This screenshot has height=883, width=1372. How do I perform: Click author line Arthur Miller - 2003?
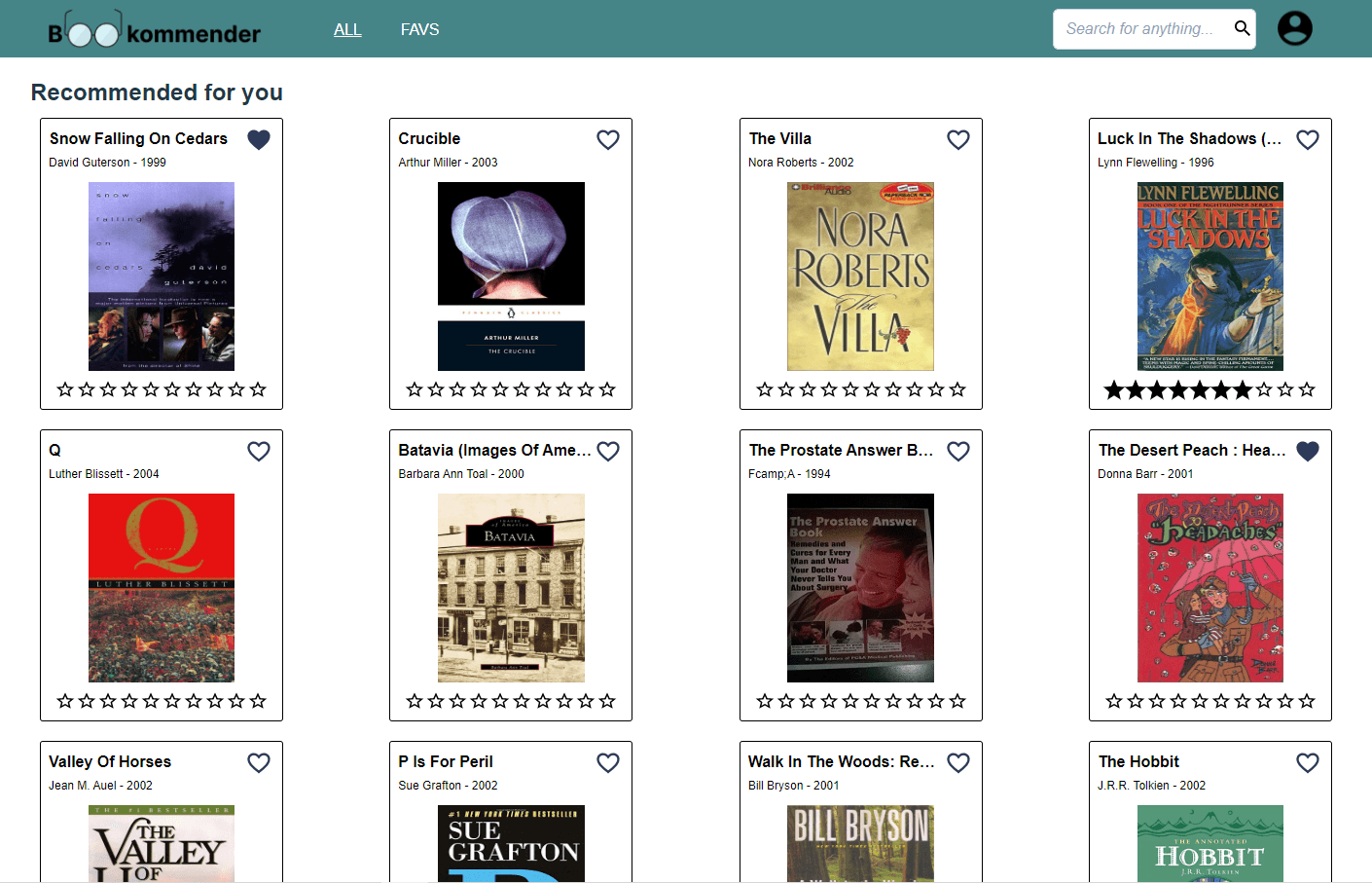[x=448, y=163]
